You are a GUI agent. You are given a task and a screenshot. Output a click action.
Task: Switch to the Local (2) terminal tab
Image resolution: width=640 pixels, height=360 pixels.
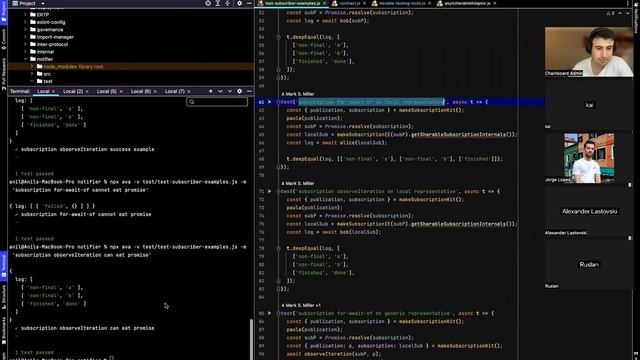pos(73,91)
